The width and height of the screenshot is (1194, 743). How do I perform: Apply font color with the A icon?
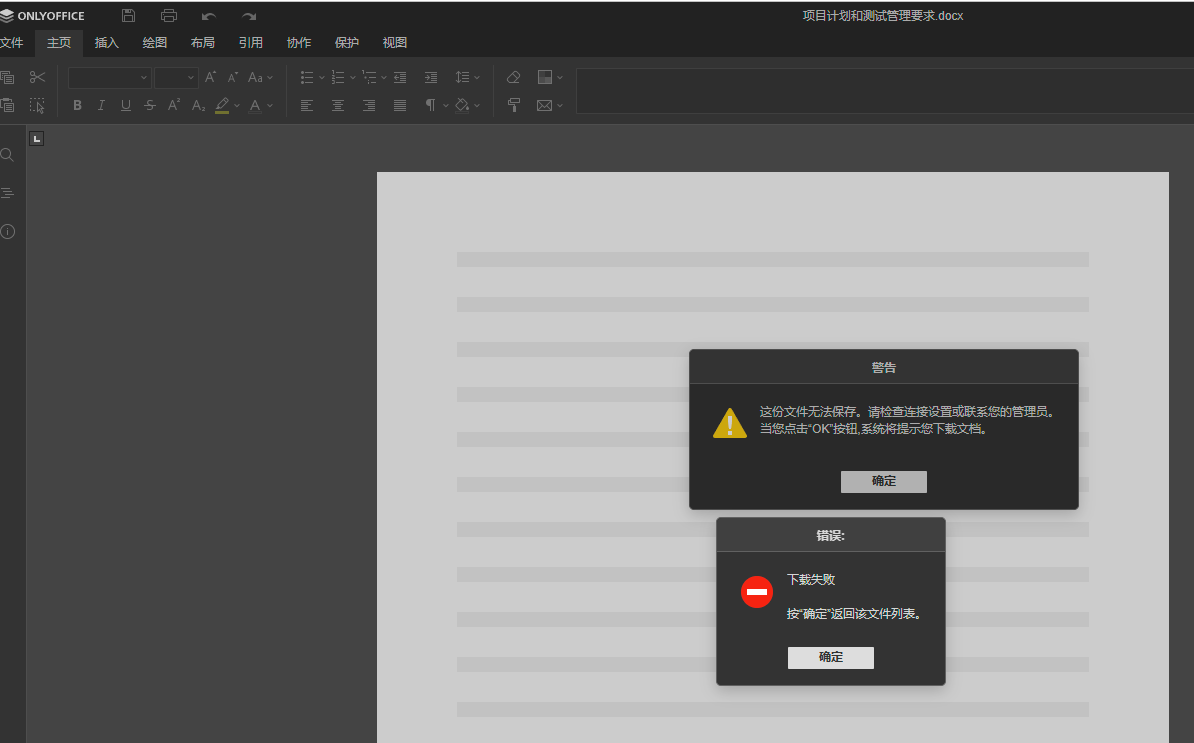click(255, 105)
